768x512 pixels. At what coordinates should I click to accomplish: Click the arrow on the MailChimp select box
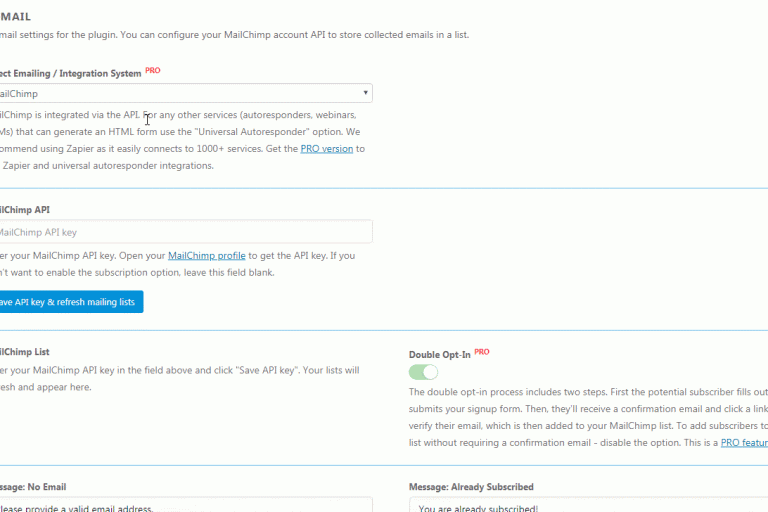[x=366, y=93]
